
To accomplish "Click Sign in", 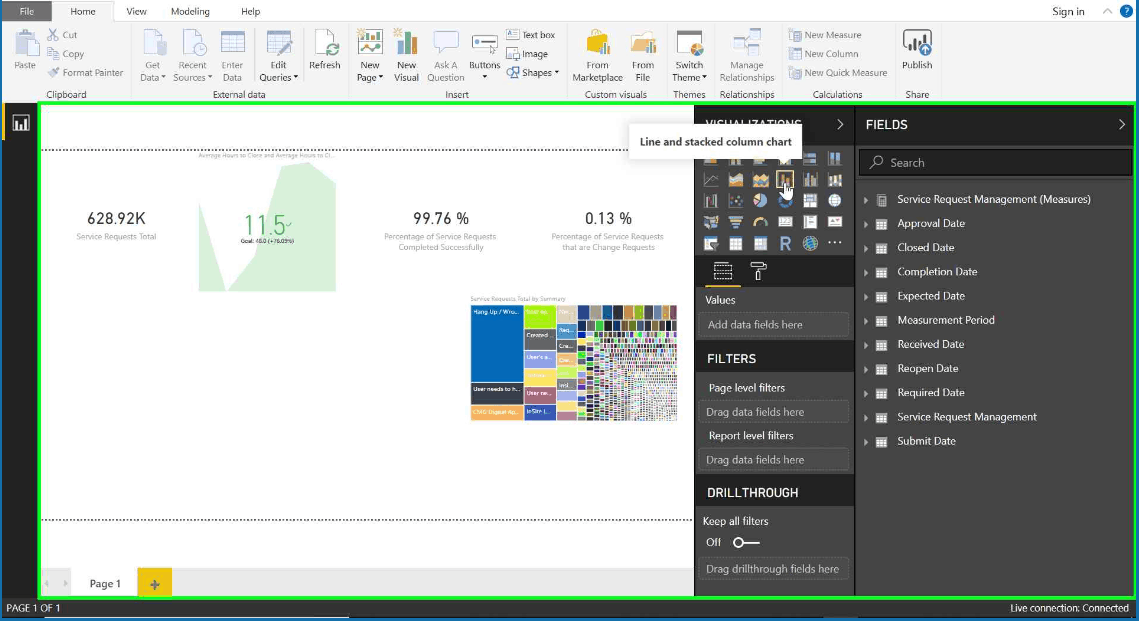I will [1068, 11].
